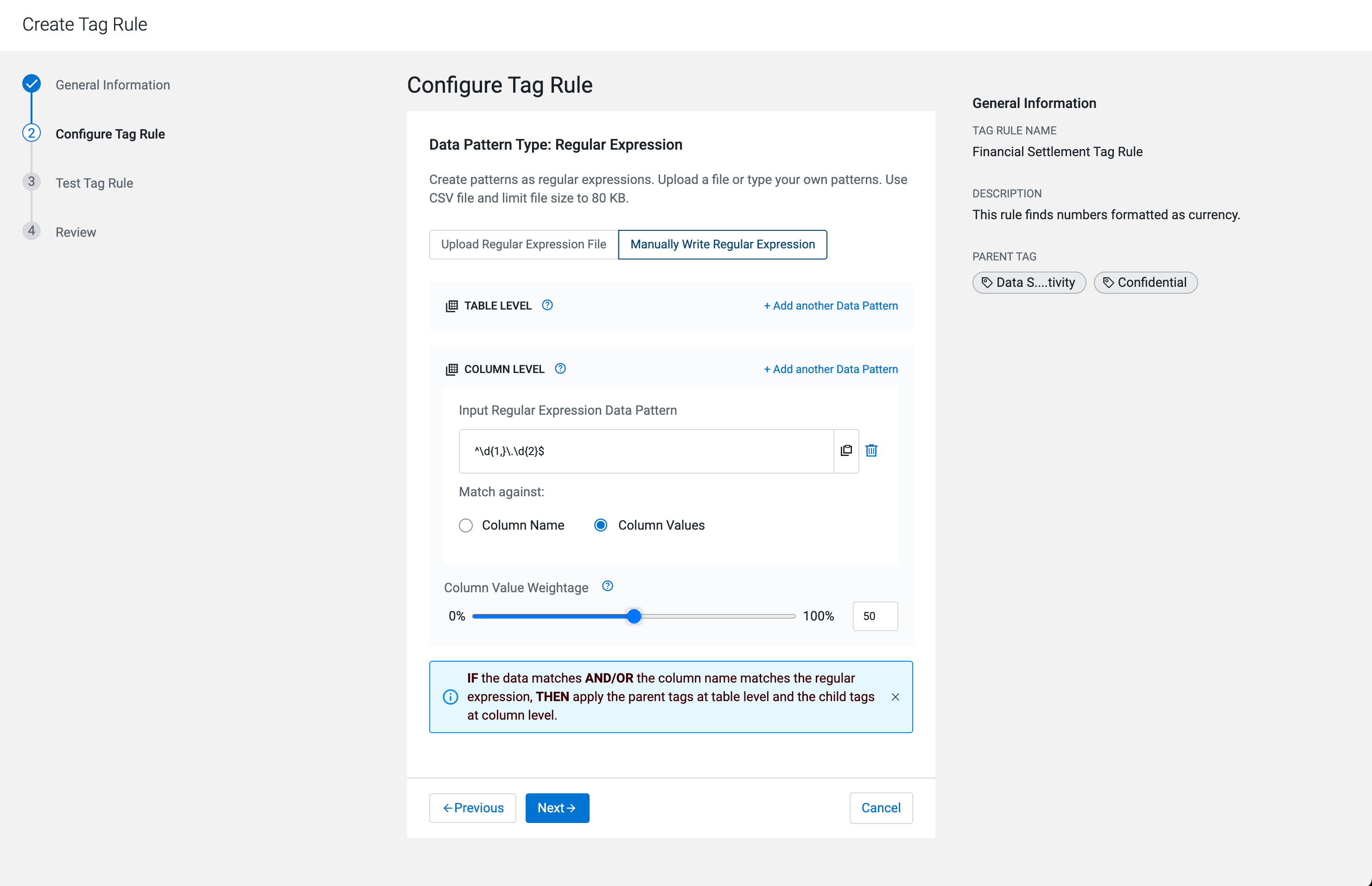Dismiss the info banner with X
Screen dimensions: 1372x886
point(895,697)
